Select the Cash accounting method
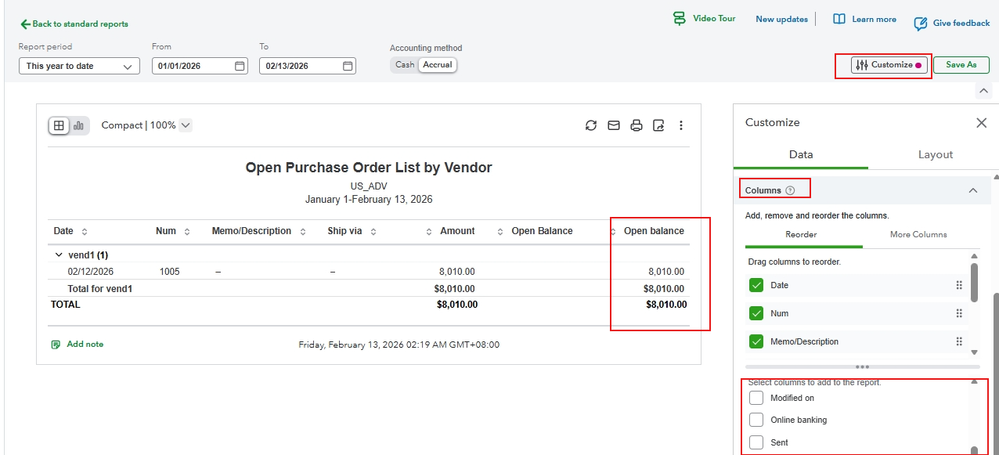Viewport: 999px width, 455px height. pyautogui.click(x=404, y=65)
